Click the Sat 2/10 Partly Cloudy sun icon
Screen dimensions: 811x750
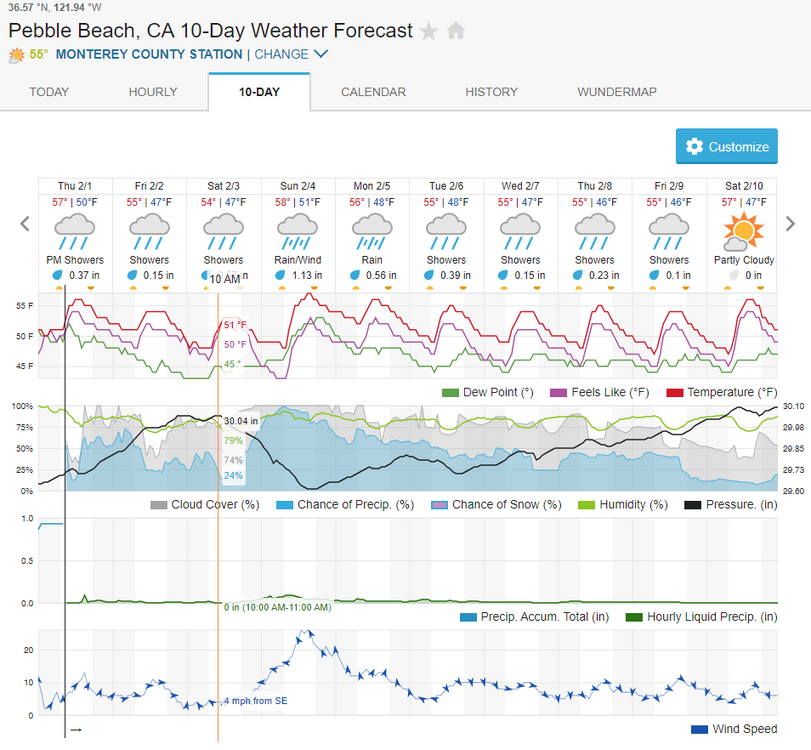pyautogui.click(x=744, y=232)
